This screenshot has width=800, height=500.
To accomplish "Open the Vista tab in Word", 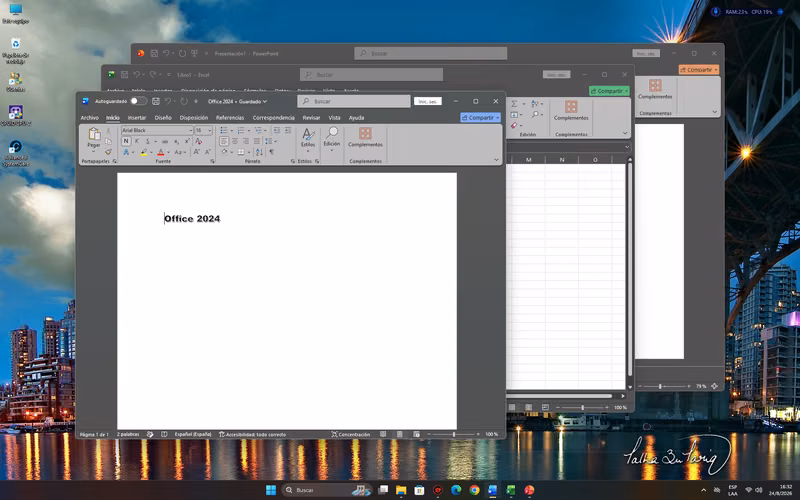I will (334, 117).
